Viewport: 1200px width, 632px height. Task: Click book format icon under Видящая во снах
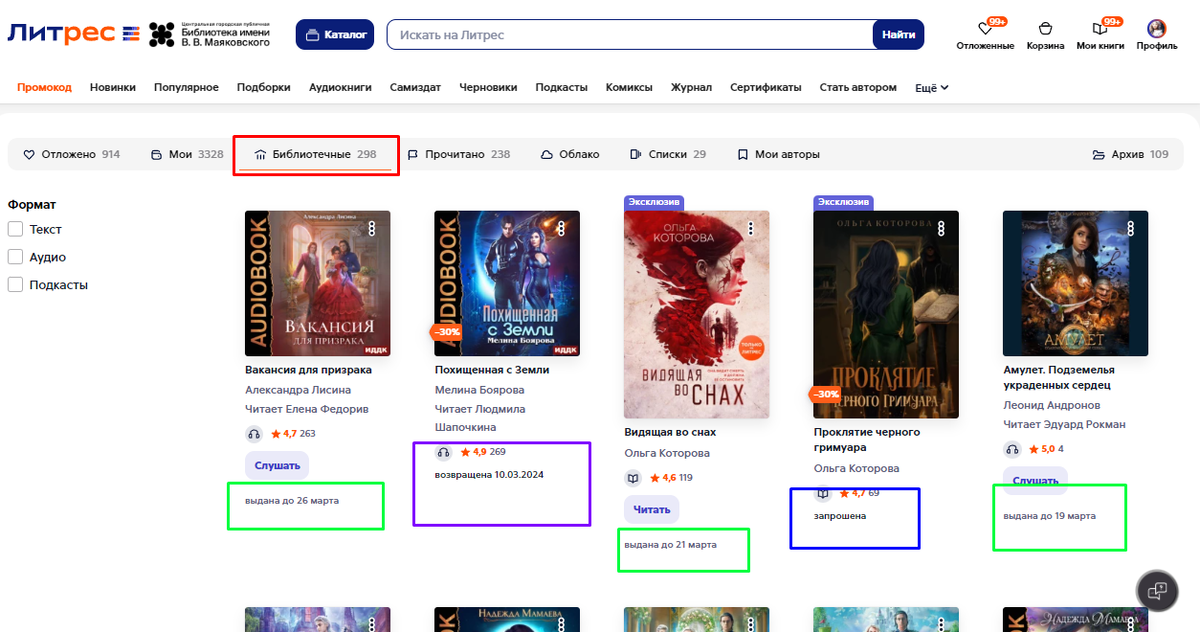pos(633,478)
